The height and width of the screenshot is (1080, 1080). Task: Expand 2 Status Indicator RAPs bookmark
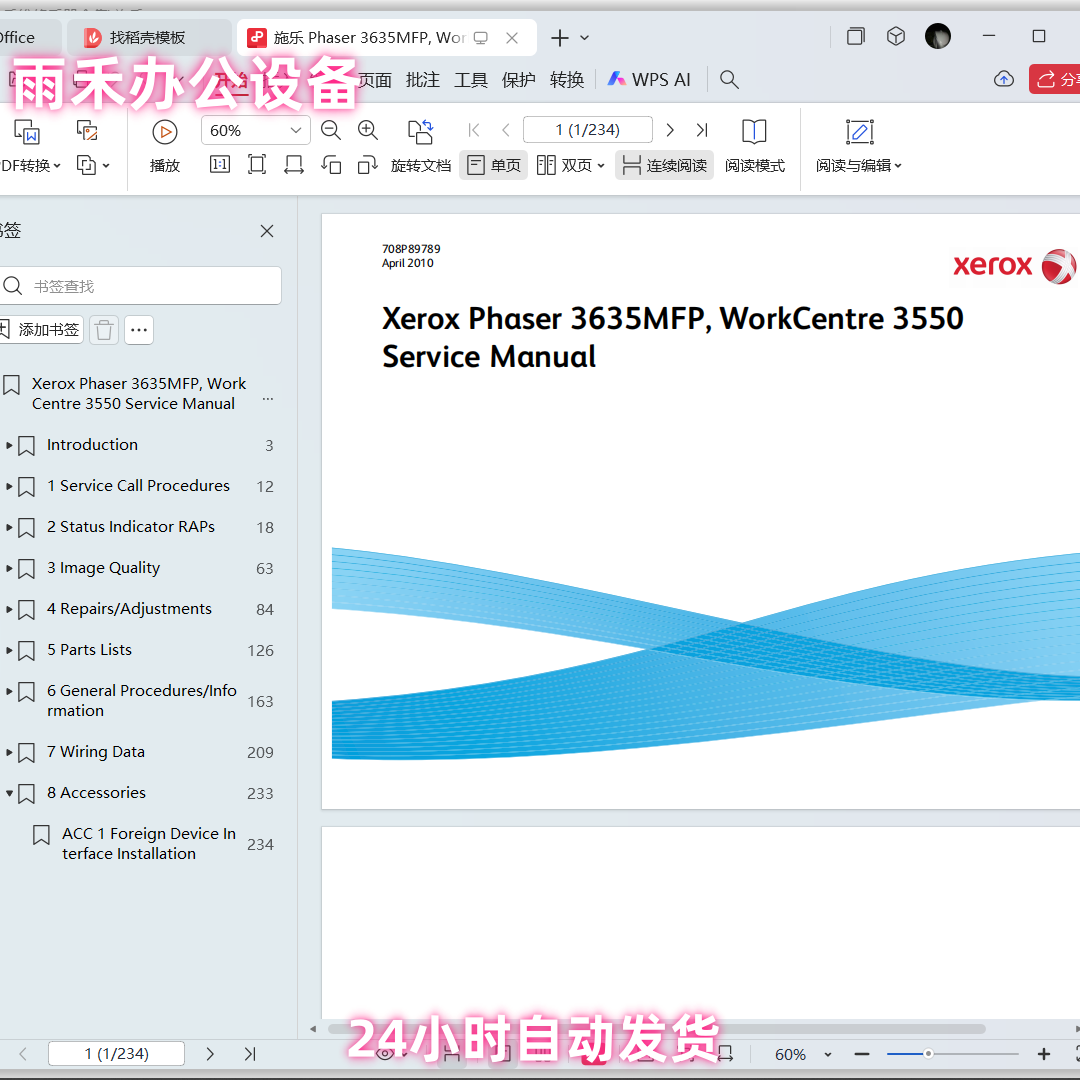(x=10, y=528)
